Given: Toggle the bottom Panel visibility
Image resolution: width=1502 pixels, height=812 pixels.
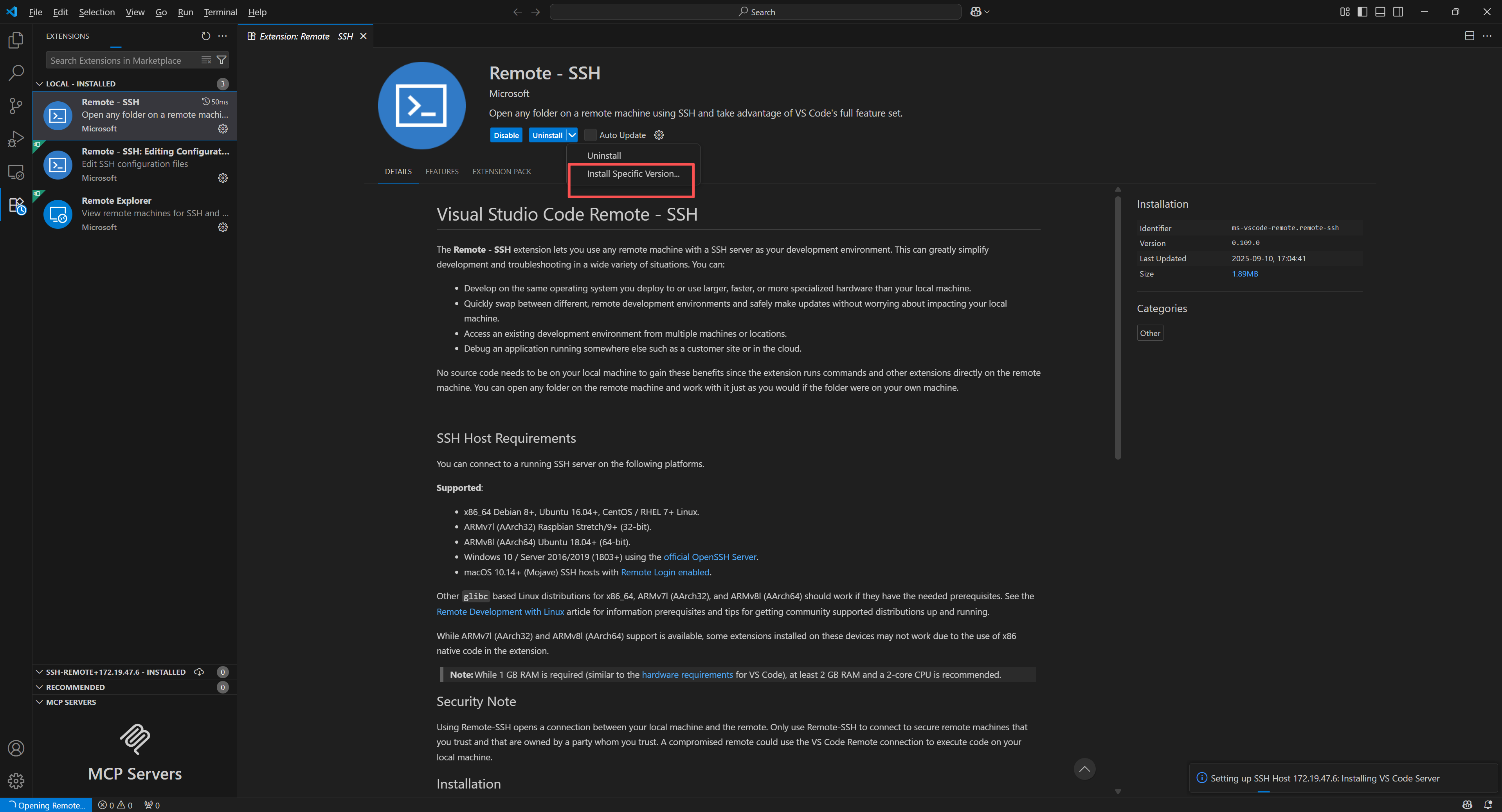Looking at the screenshot, I should pyautogui.click(x=1380, y=12).
